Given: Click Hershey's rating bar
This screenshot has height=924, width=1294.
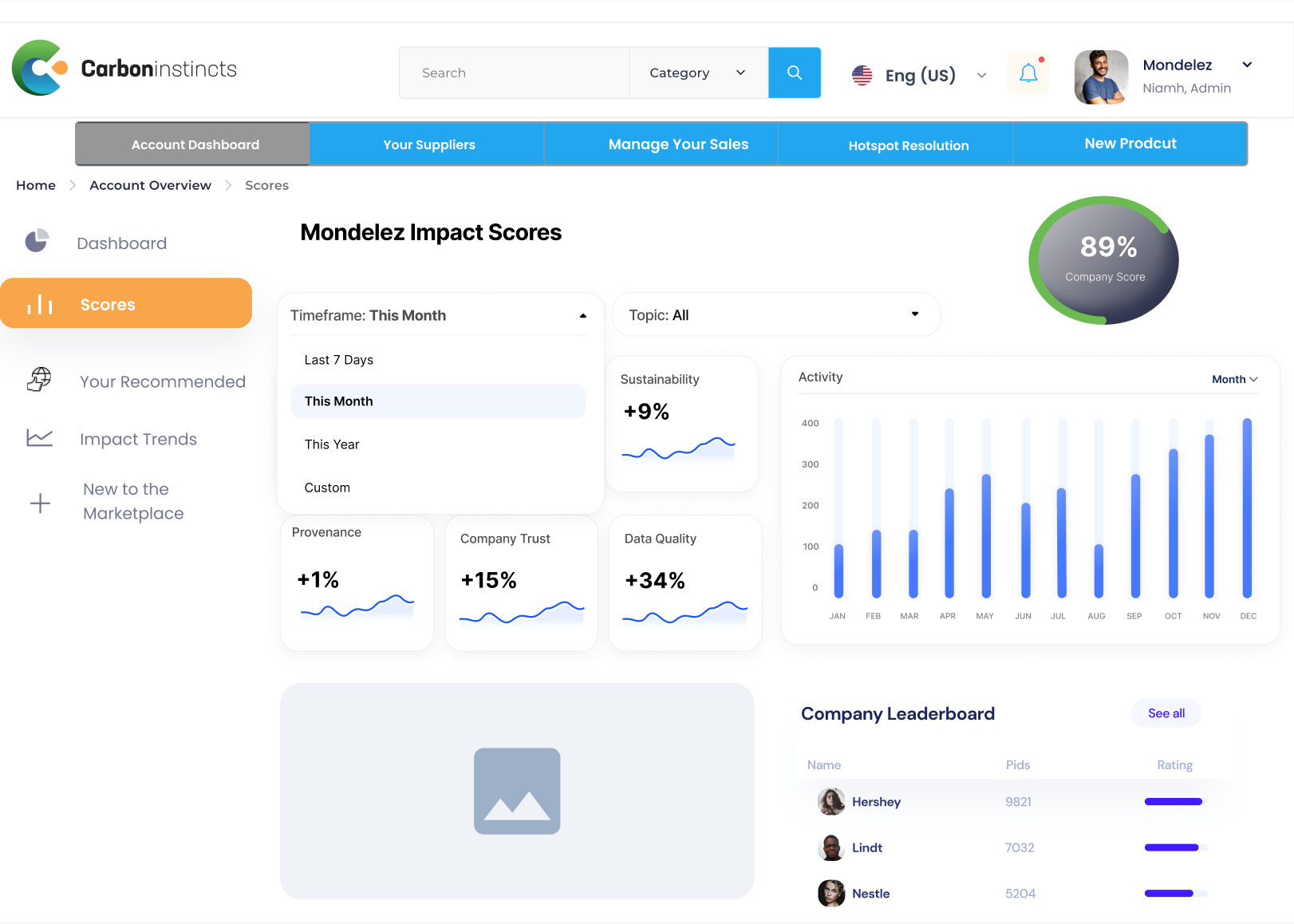Looking at the screenshot, I should coord(1176,802).
